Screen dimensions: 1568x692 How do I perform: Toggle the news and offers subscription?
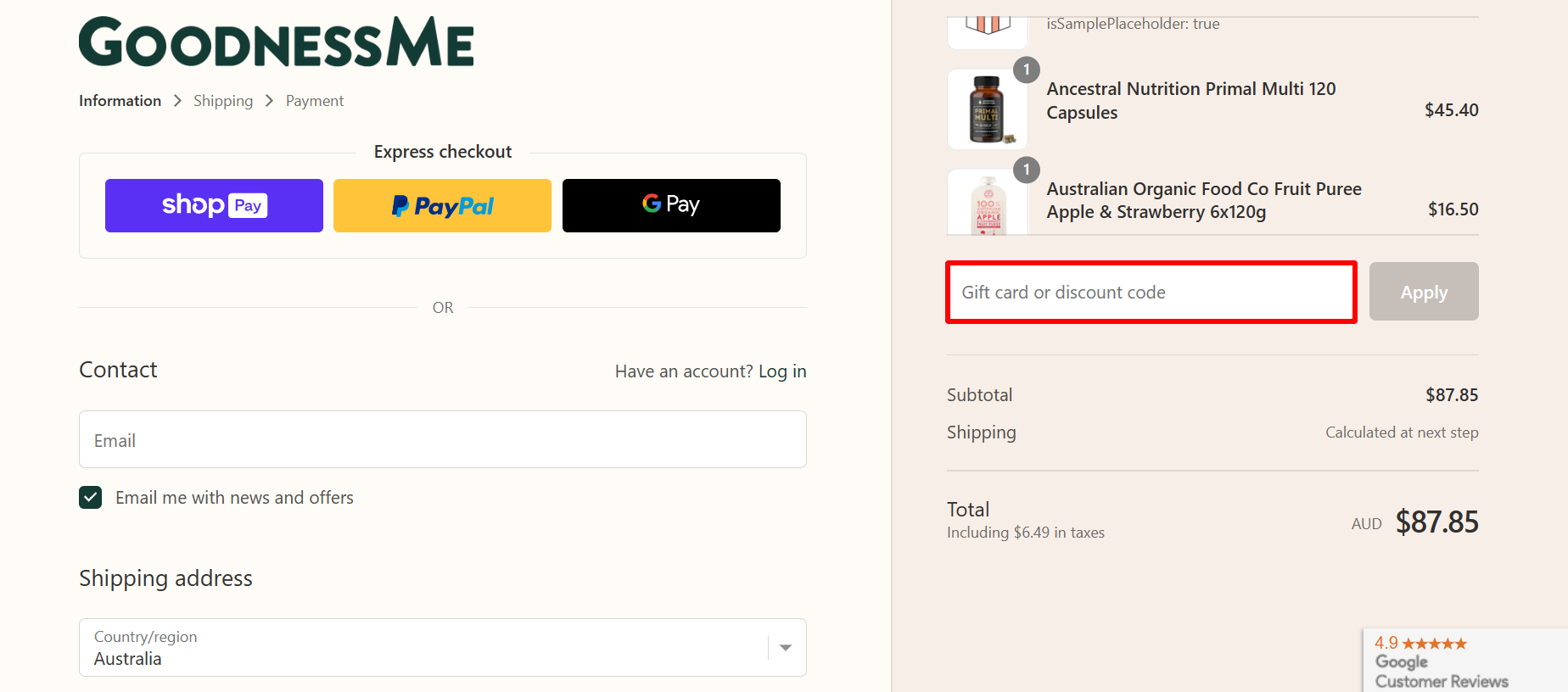pos(90,497)
